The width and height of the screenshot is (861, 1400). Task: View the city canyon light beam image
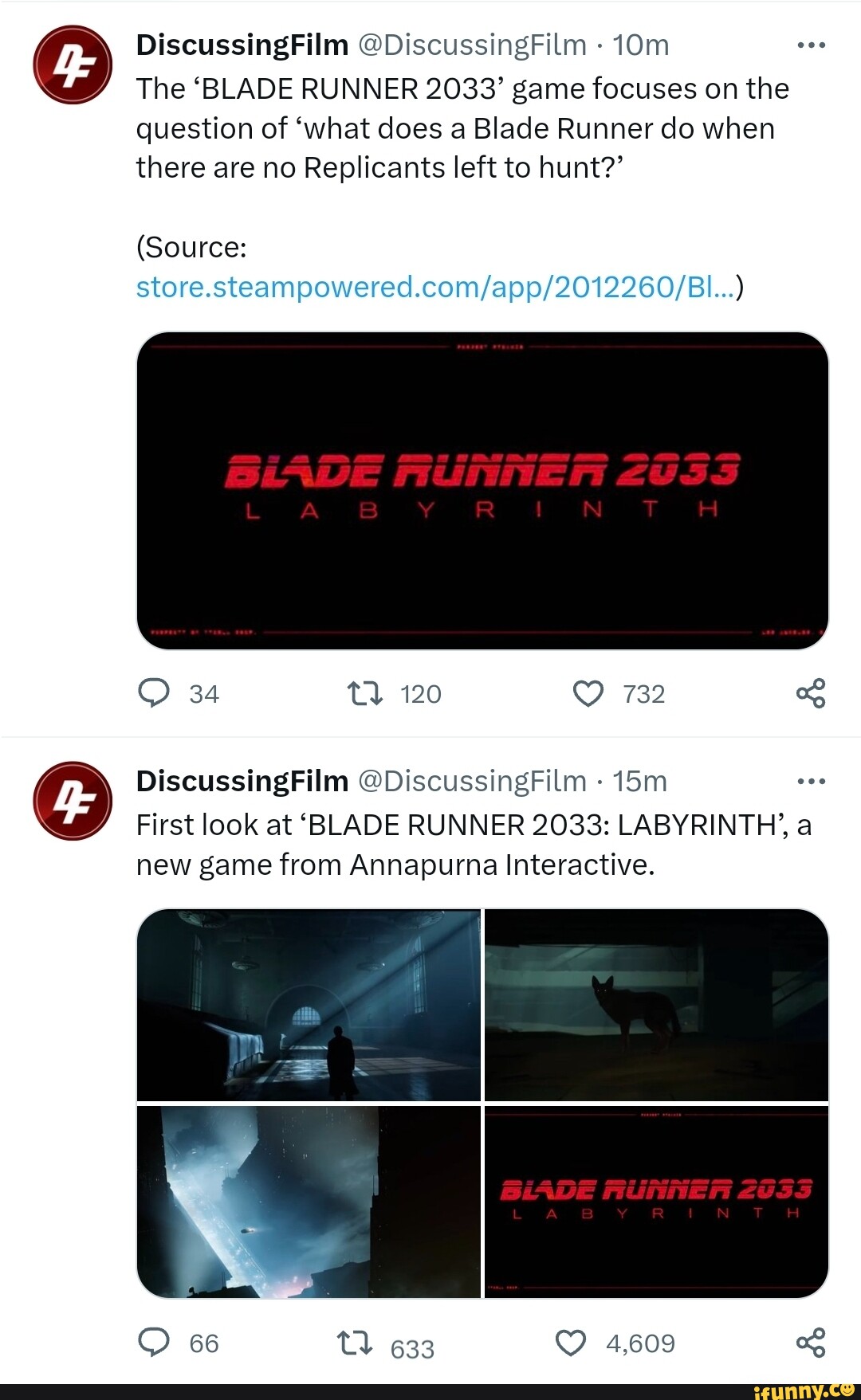coord(309,1202)
